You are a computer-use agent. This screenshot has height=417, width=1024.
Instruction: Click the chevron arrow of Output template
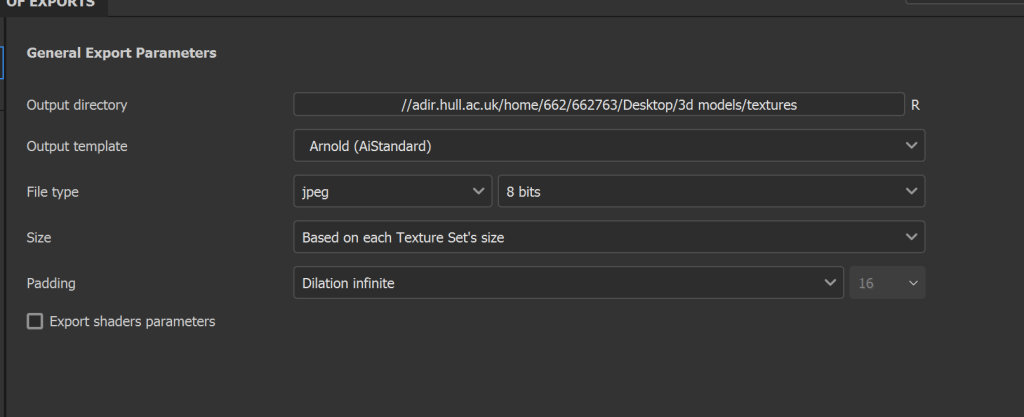click(912, 146)
